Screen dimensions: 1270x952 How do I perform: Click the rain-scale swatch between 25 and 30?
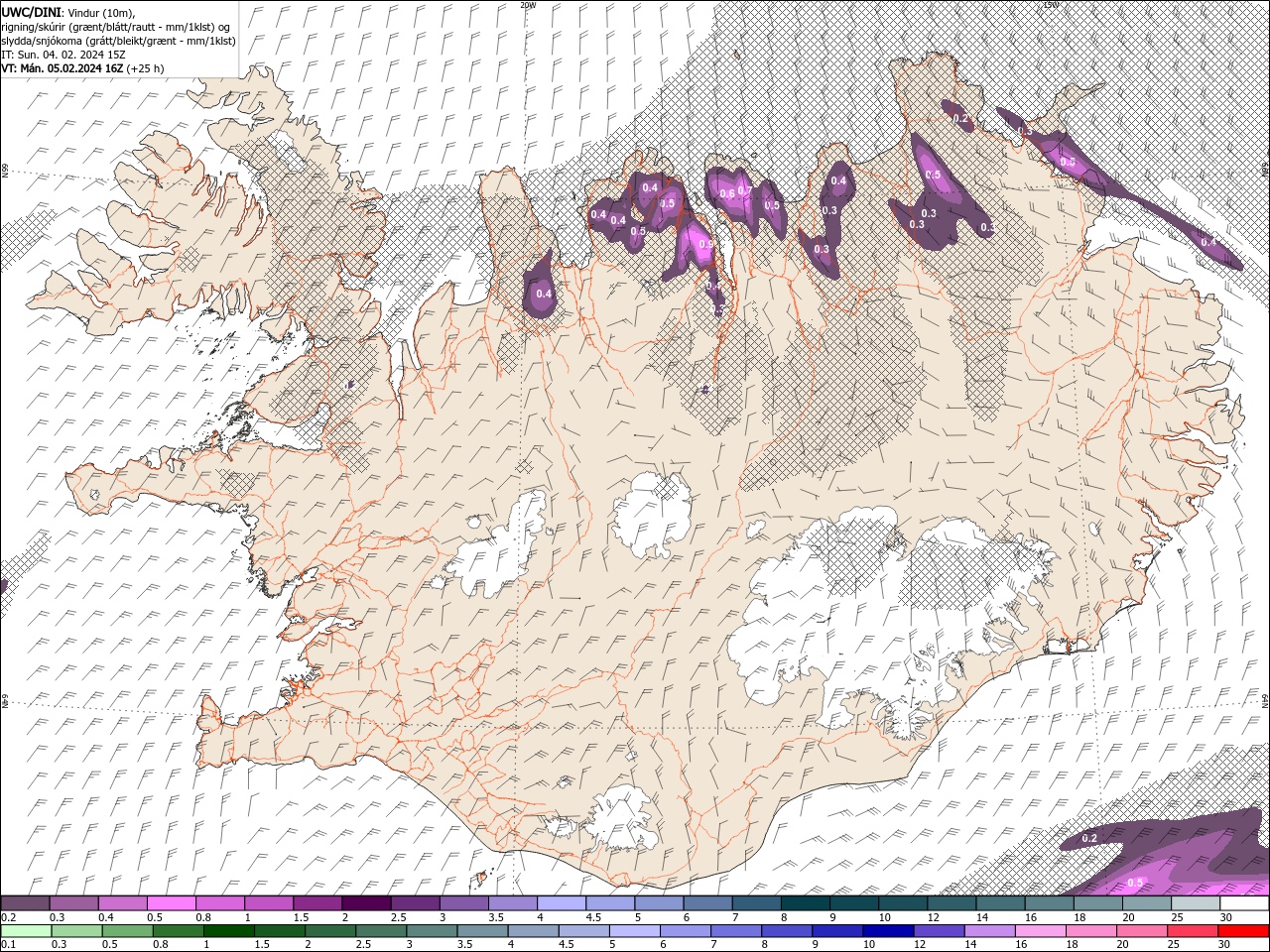point(1193,931)
